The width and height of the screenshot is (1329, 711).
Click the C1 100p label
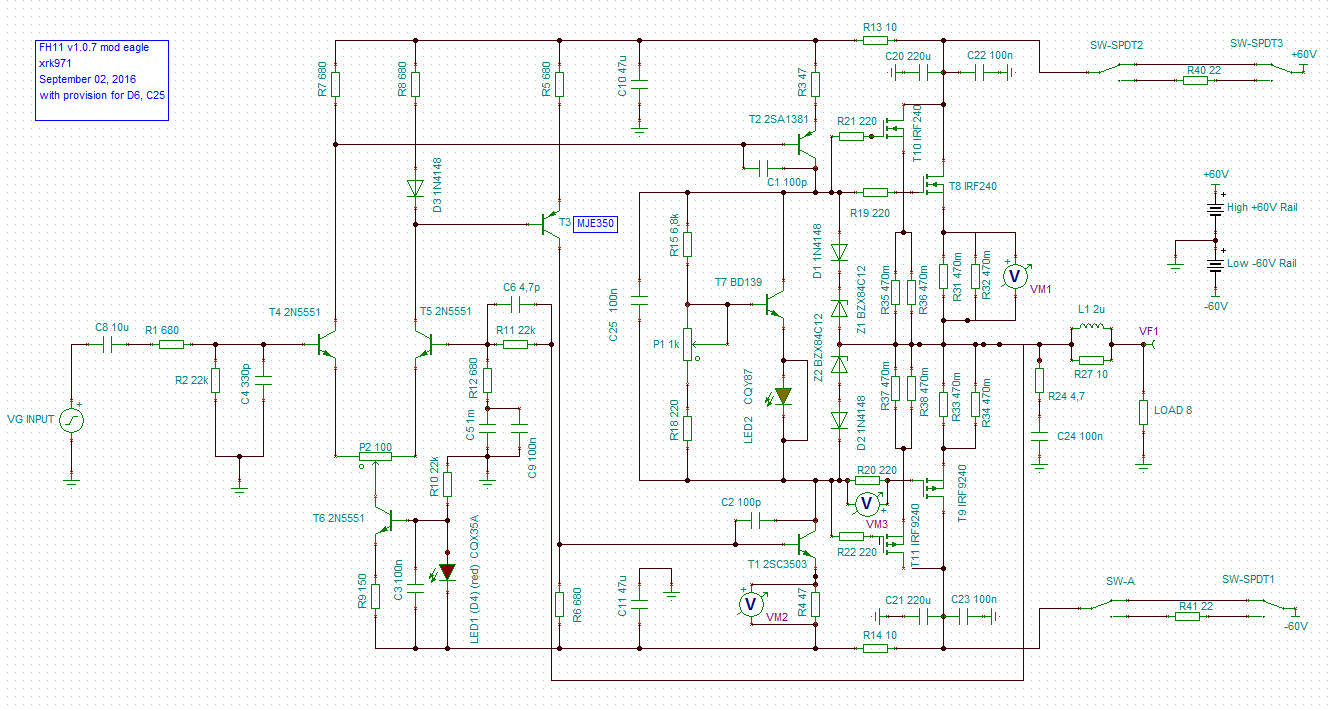pos(787,182)
